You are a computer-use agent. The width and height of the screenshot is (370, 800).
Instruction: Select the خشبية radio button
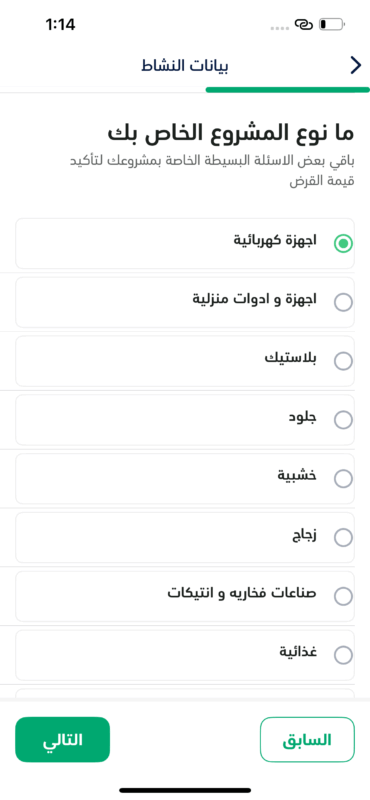click(x=343, y=478)
